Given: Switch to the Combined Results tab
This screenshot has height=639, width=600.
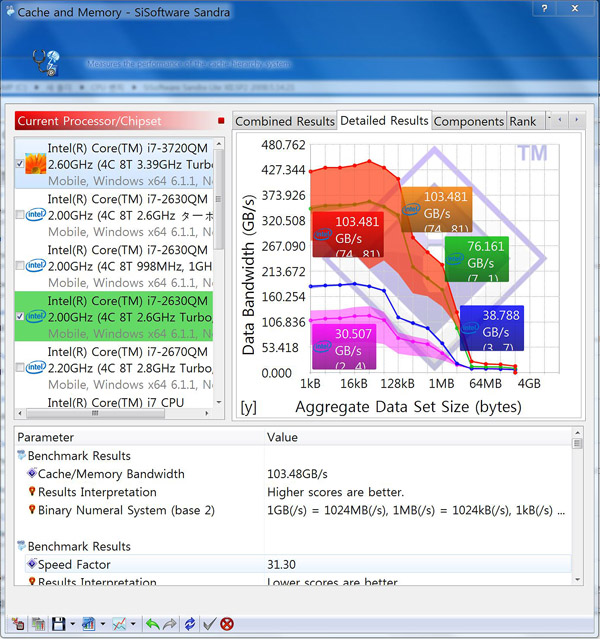Looking at the screenshot, I should click(285, 121).
